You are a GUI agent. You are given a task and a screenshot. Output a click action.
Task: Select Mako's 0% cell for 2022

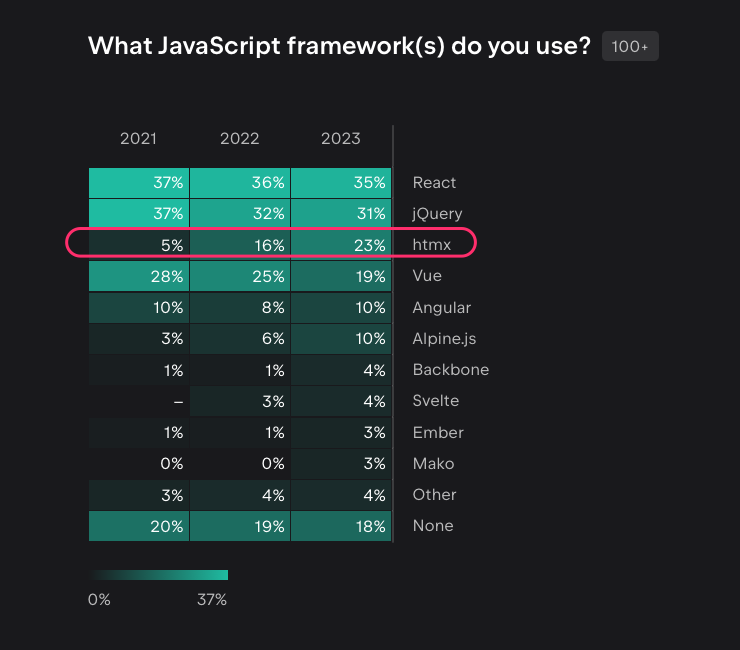pyautogui.click(x=240, y=464)
